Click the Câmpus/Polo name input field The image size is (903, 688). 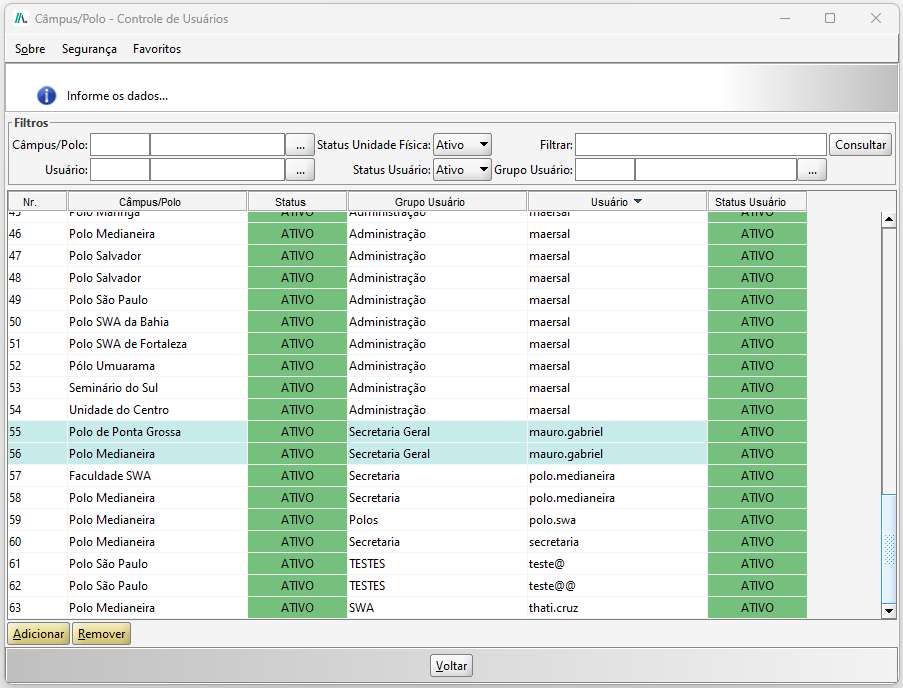click(x=217, y=145)
